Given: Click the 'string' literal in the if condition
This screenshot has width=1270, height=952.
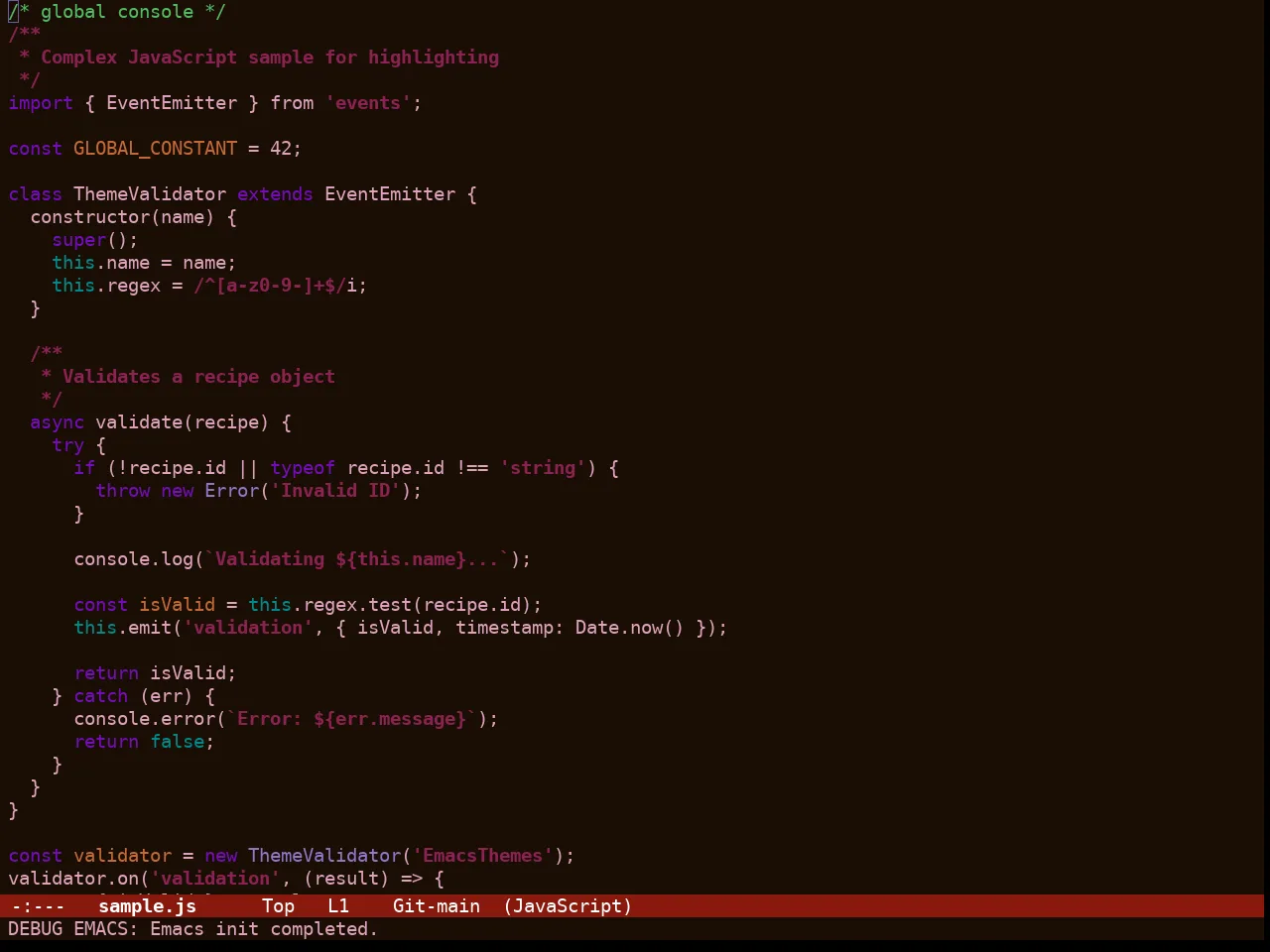Looking at the screenshot, I should [x=543, y=468].
